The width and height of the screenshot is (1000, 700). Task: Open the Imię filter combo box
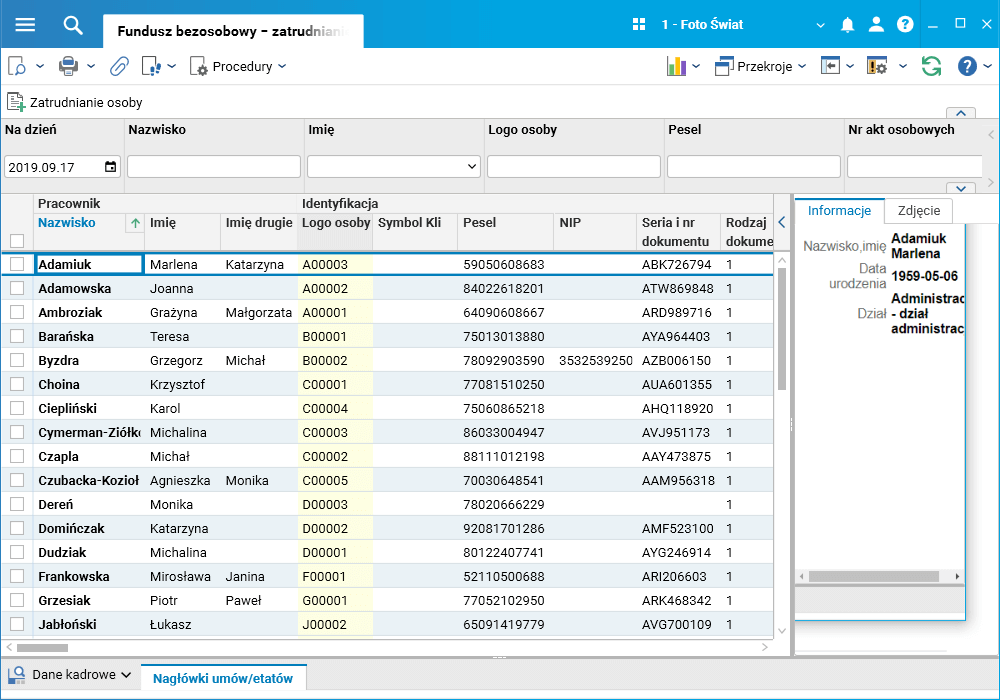[394, 166]
